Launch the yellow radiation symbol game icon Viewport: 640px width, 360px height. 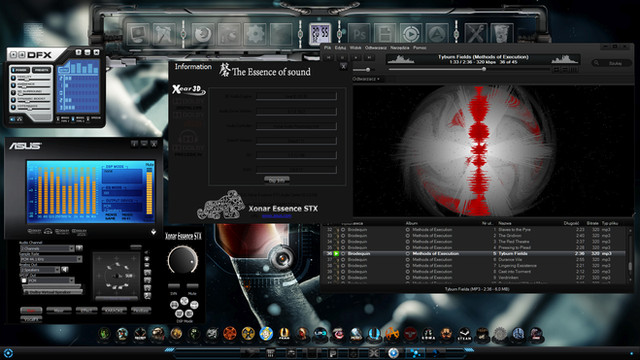tap(248, 334)
